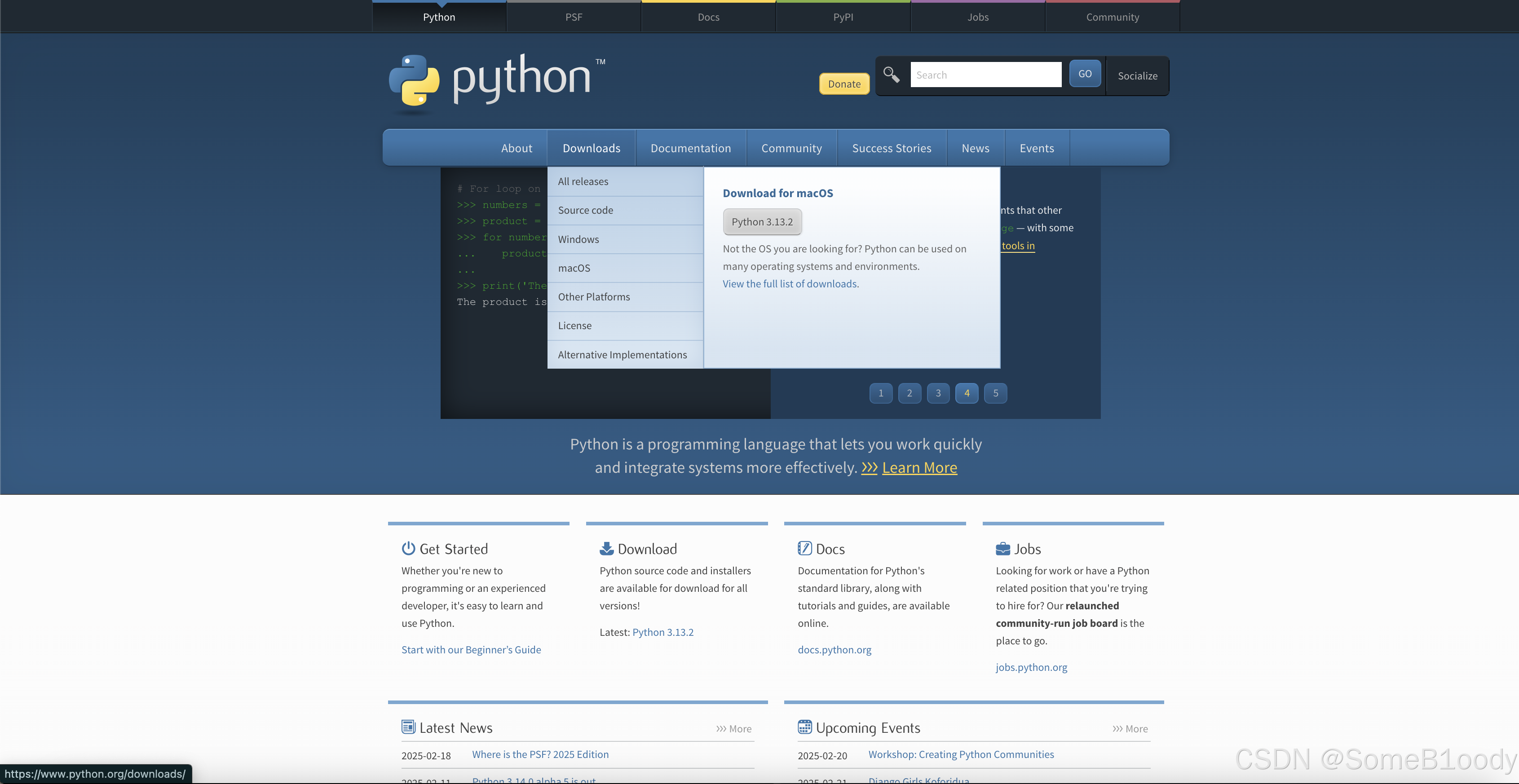Show slide 3 of the code carousel

(x=938, y=393)
